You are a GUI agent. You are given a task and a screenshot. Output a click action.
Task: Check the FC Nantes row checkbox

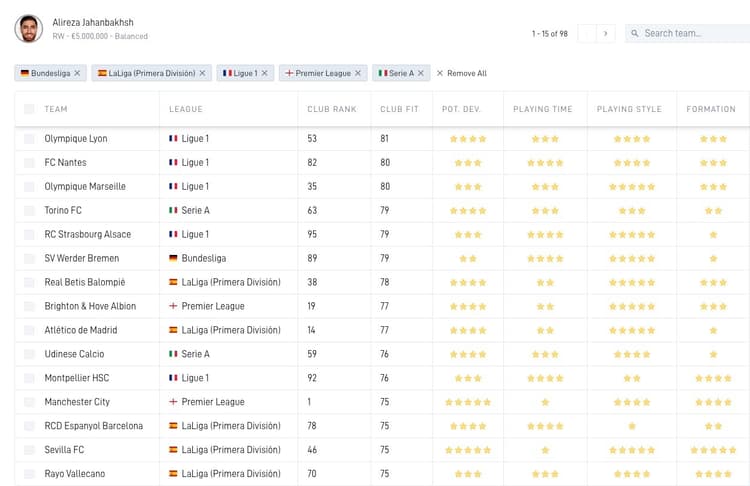click(29, 163)
